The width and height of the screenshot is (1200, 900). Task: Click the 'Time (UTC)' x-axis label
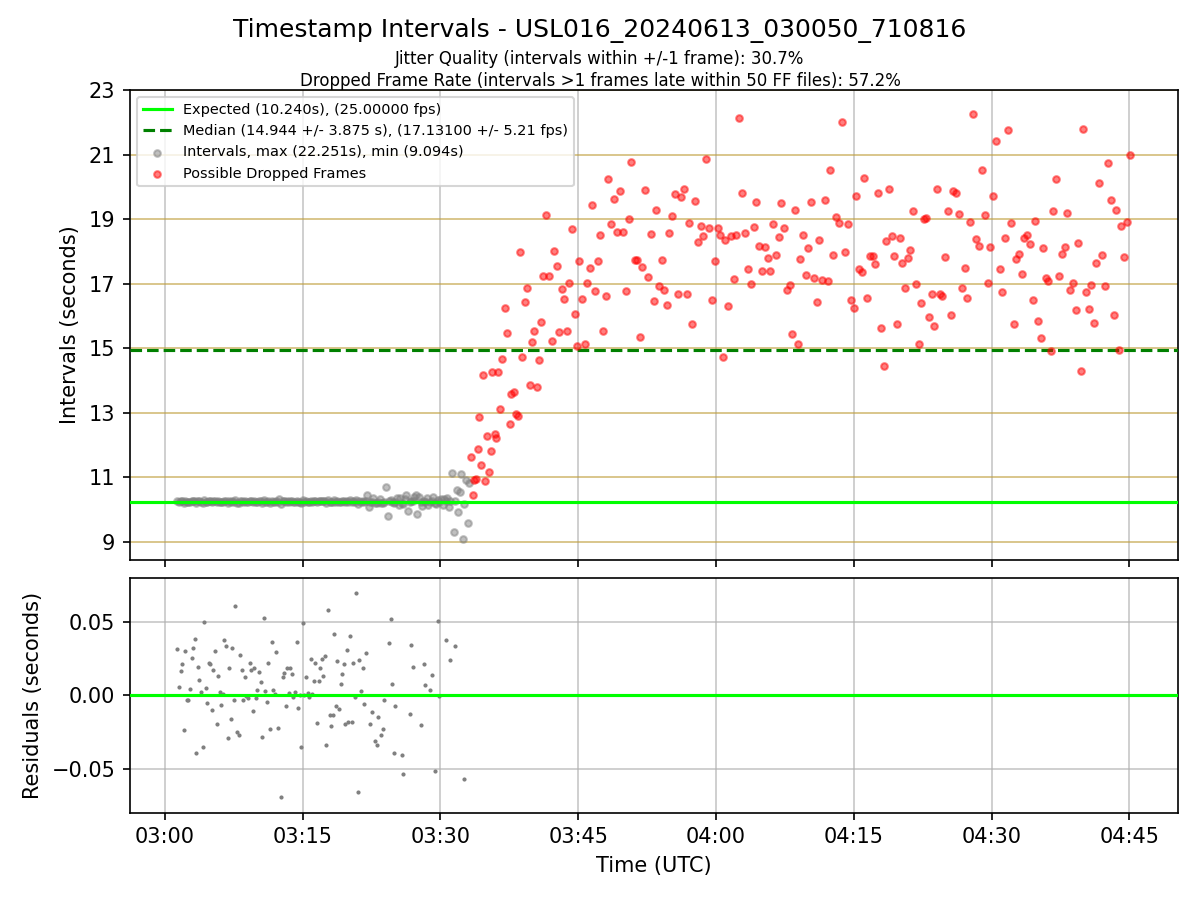653,865
